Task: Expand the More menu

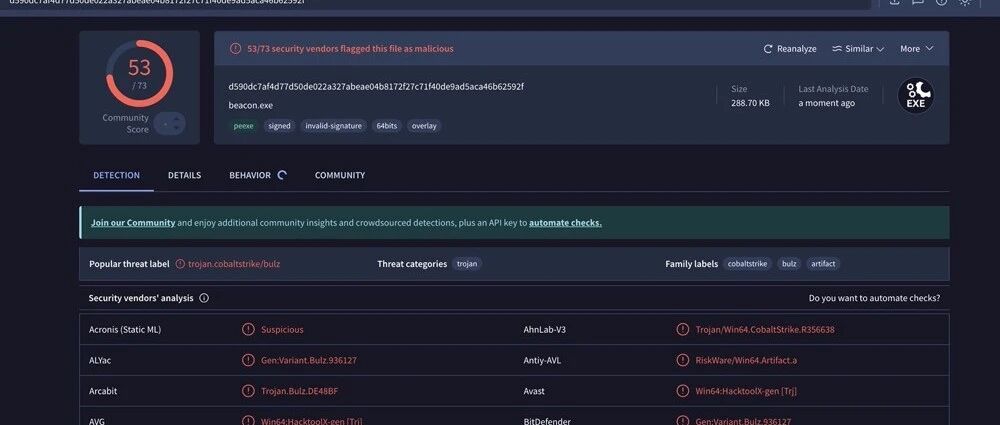Action: [916, 48]
